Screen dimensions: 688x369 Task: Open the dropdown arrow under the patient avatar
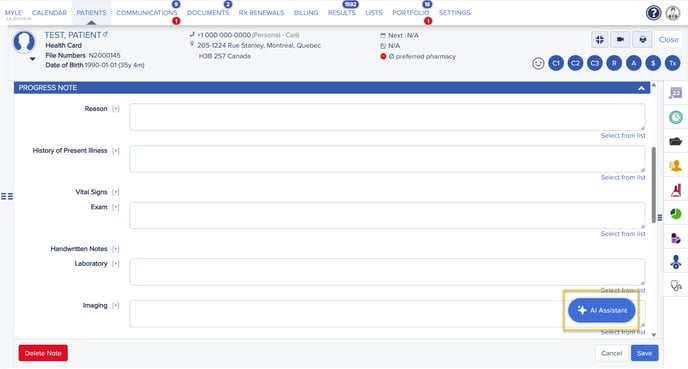tap(32, 59)
